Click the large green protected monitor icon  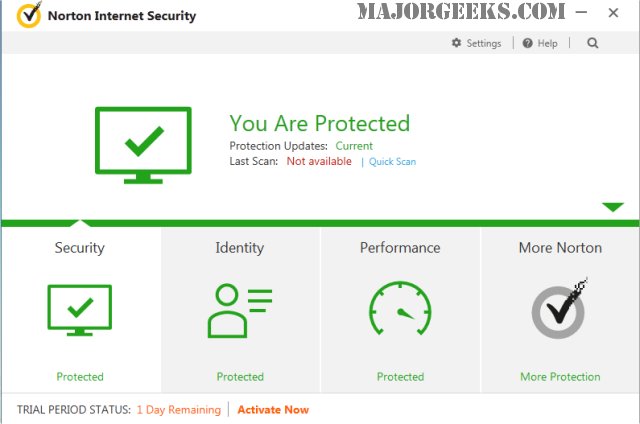pyautogui.click(x=144, y=144)
